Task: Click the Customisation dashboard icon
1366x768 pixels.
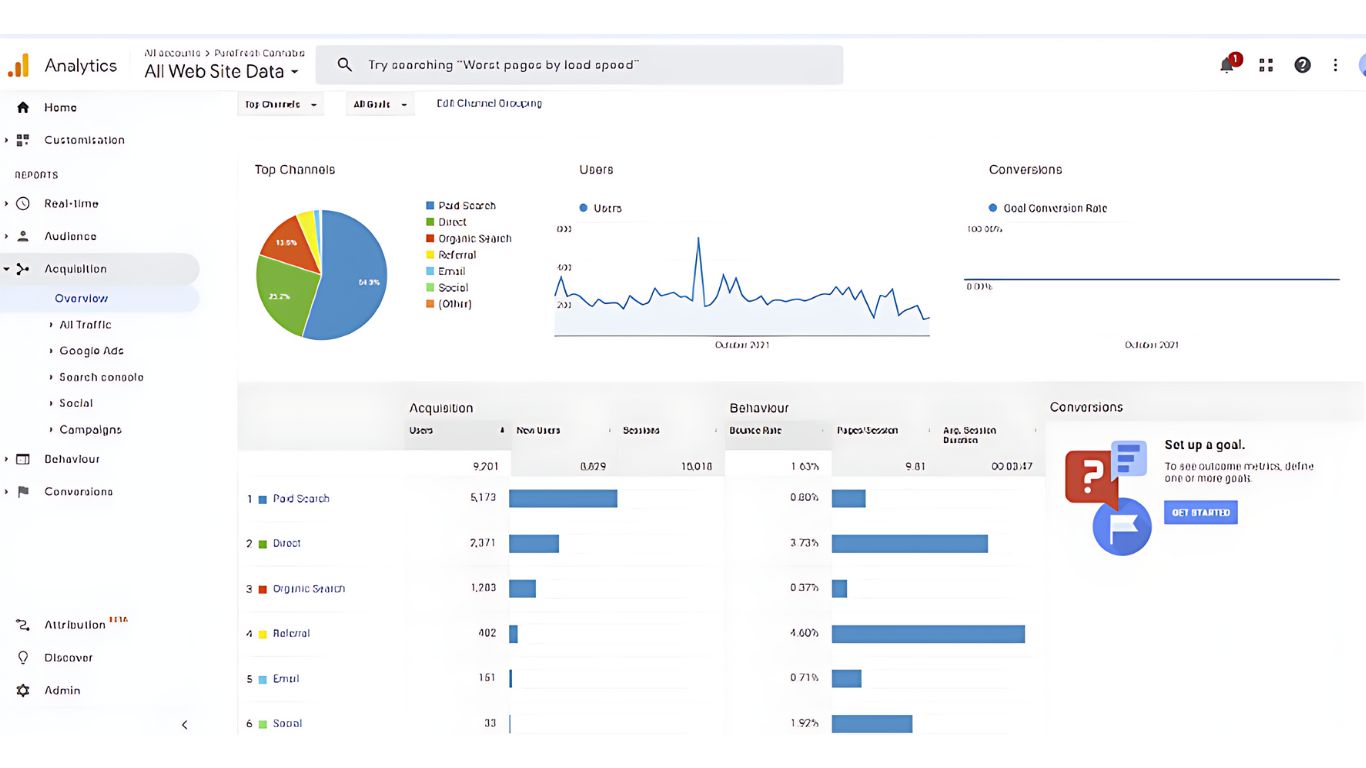Action: (x=23, y=140)
